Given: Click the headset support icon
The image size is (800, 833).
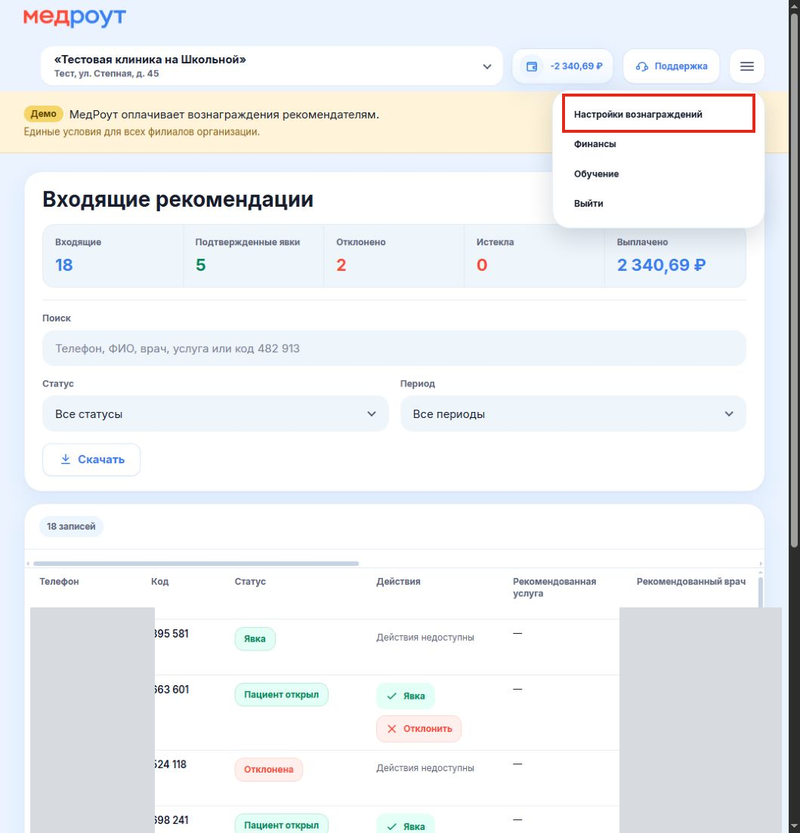Looking at the screenshot, I should point(642,66).
